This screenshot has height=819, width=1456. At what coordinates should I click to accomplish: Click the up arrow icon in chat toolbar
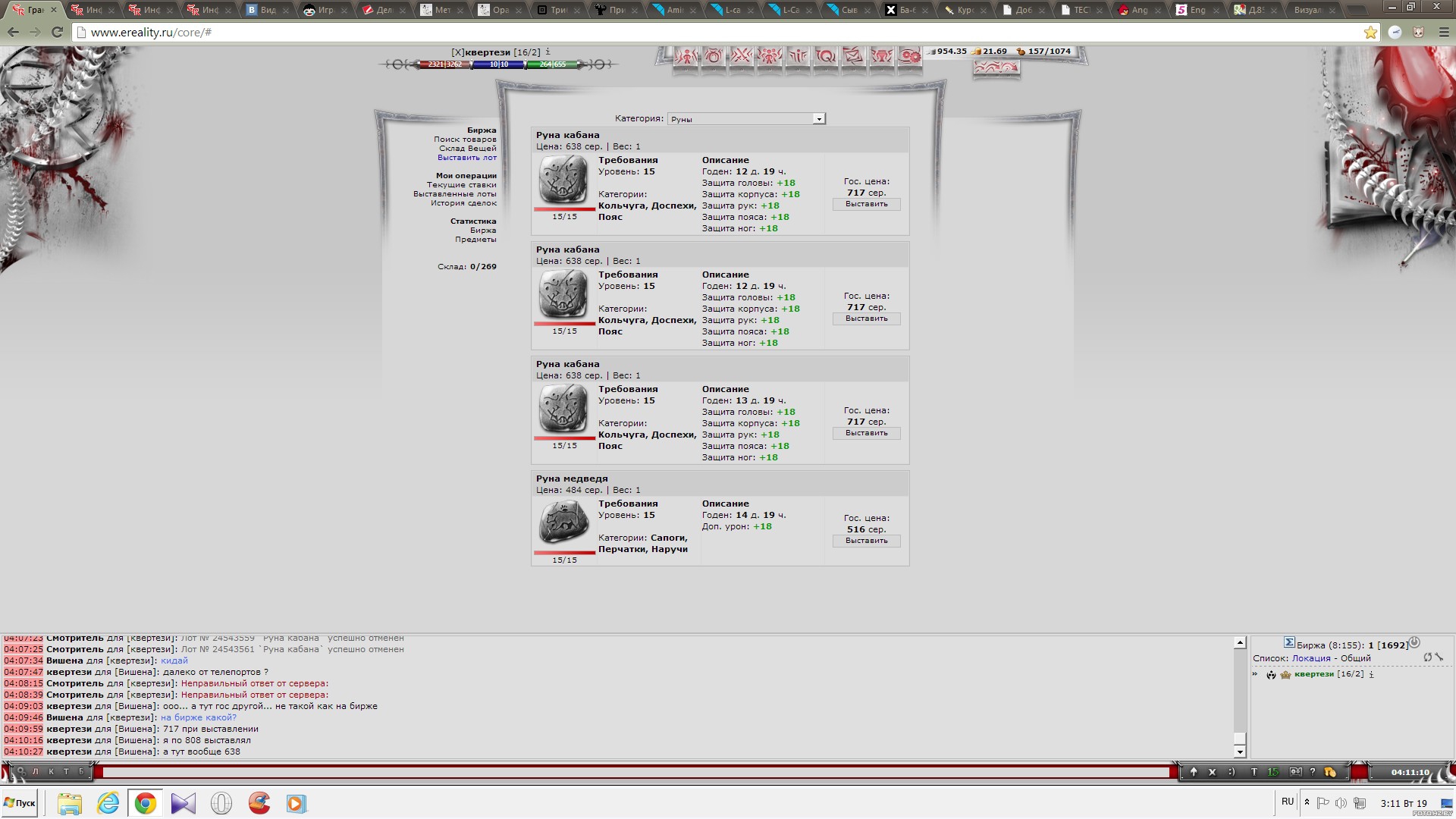point(1194,772)
